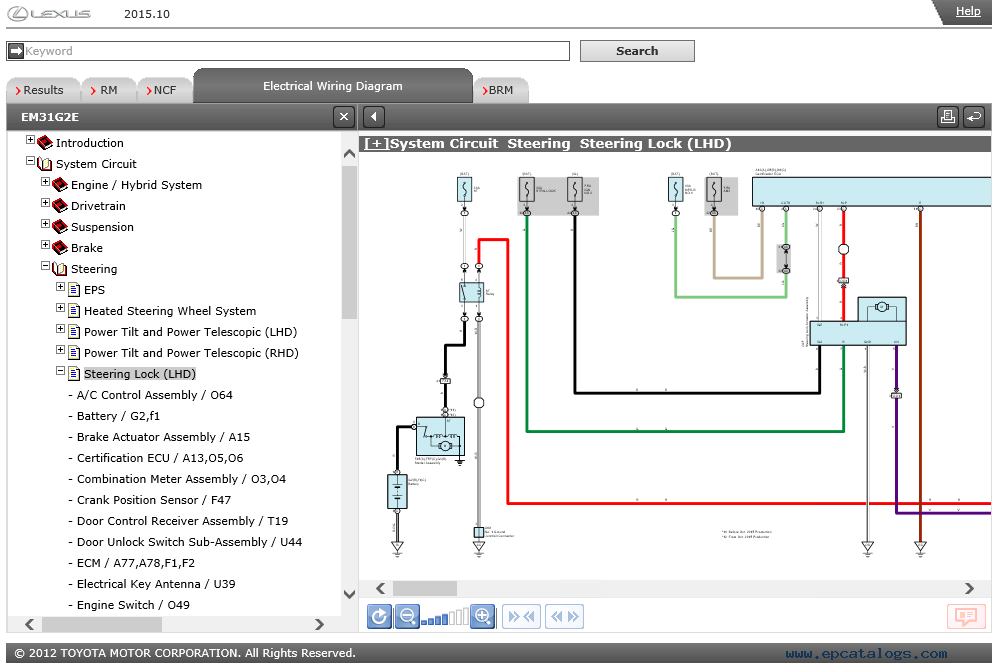Select Certification ECU / A13,O5,O6
998x670 pixels.
coord(160,457)
